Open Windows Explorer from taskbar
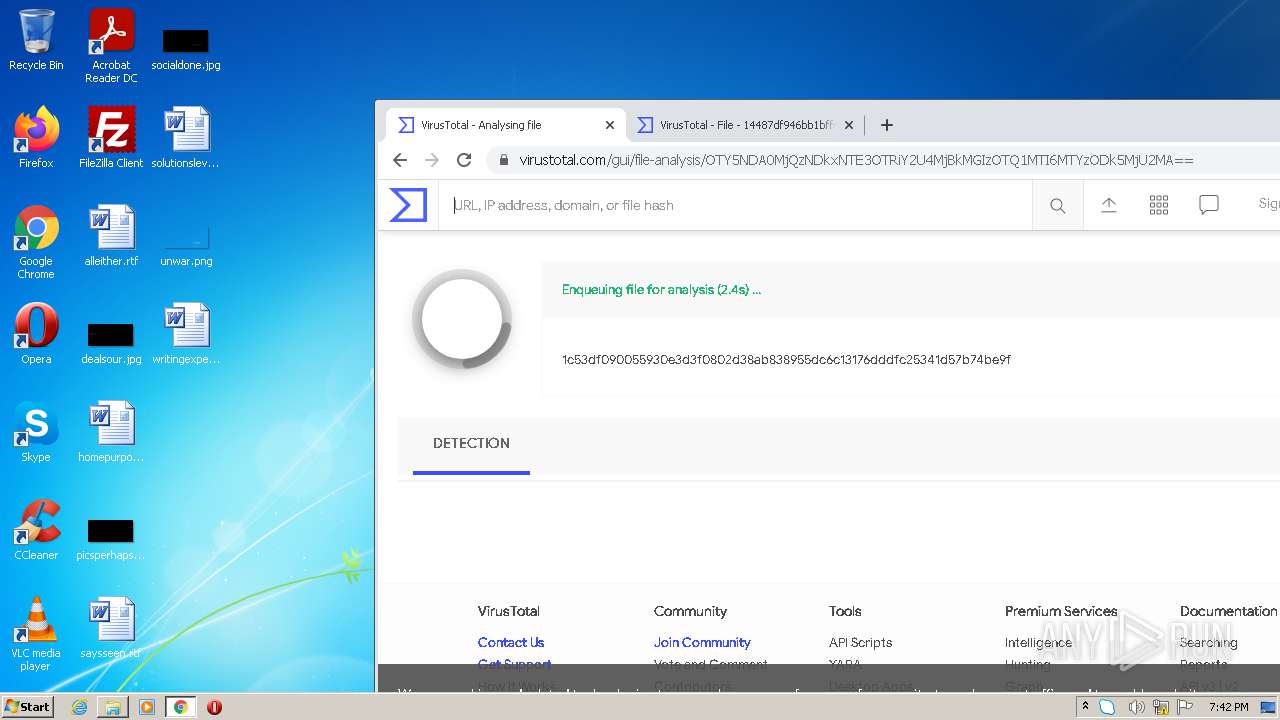This screenshot has width=1280, height=720. (113, 707)
